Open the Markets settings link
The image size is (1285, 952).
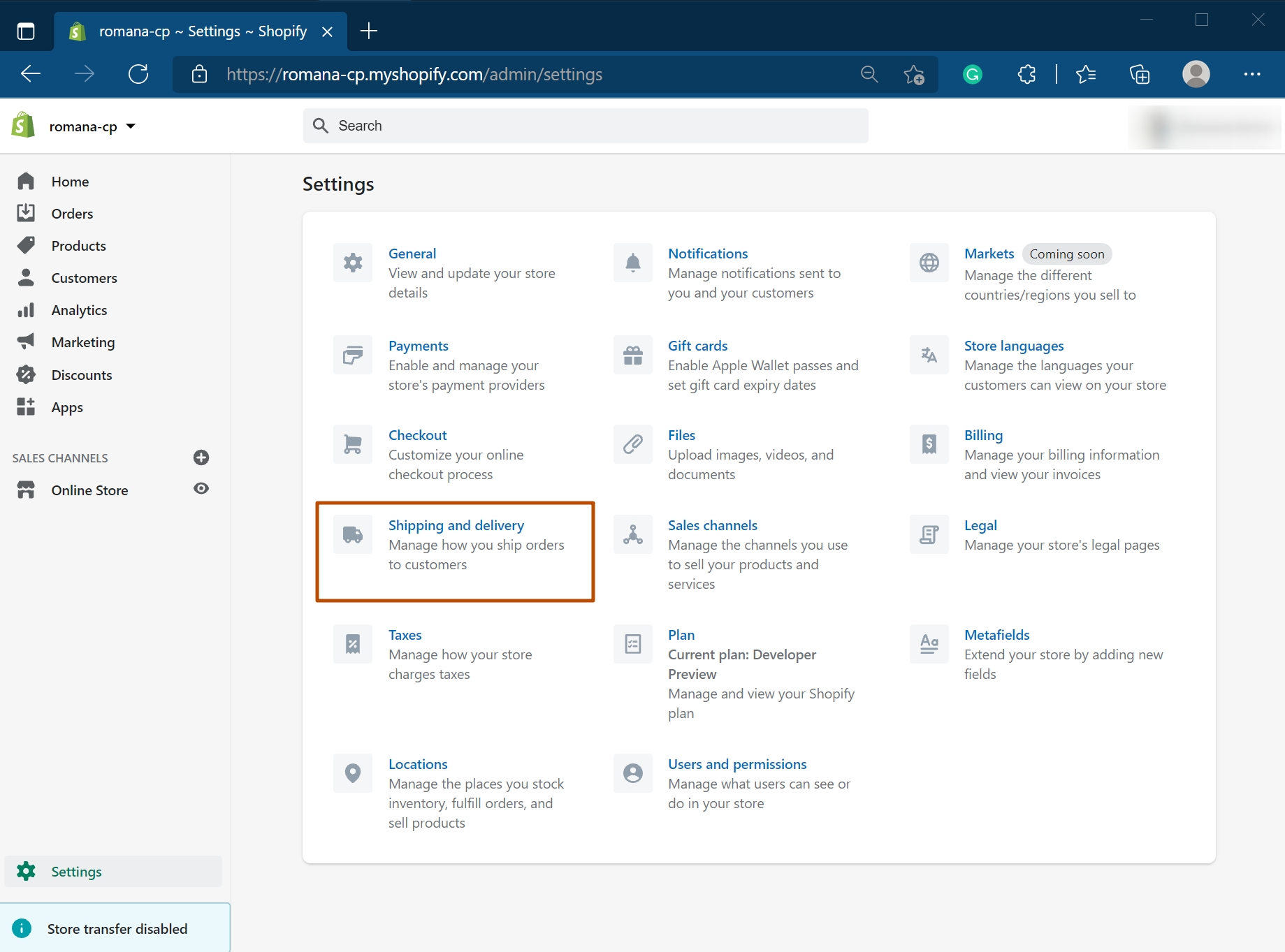point(989,254)
